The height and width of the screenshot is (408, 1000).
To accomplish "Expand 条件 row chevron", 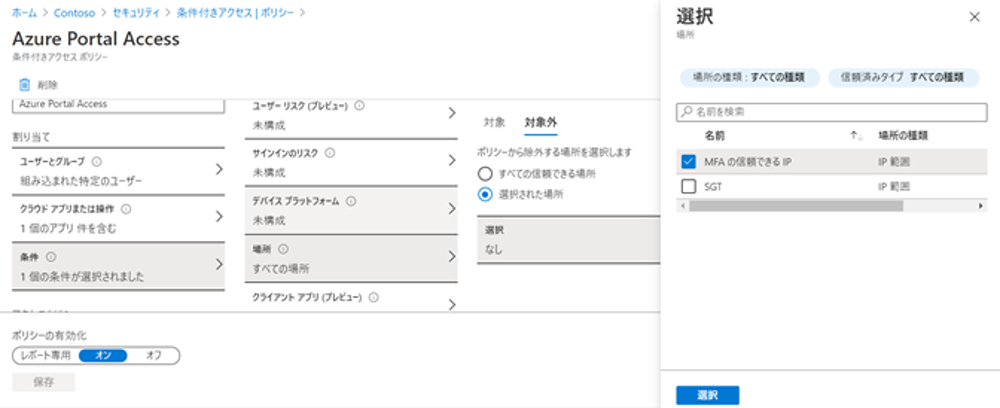I will pyautogui.click(x=219, y=264).
